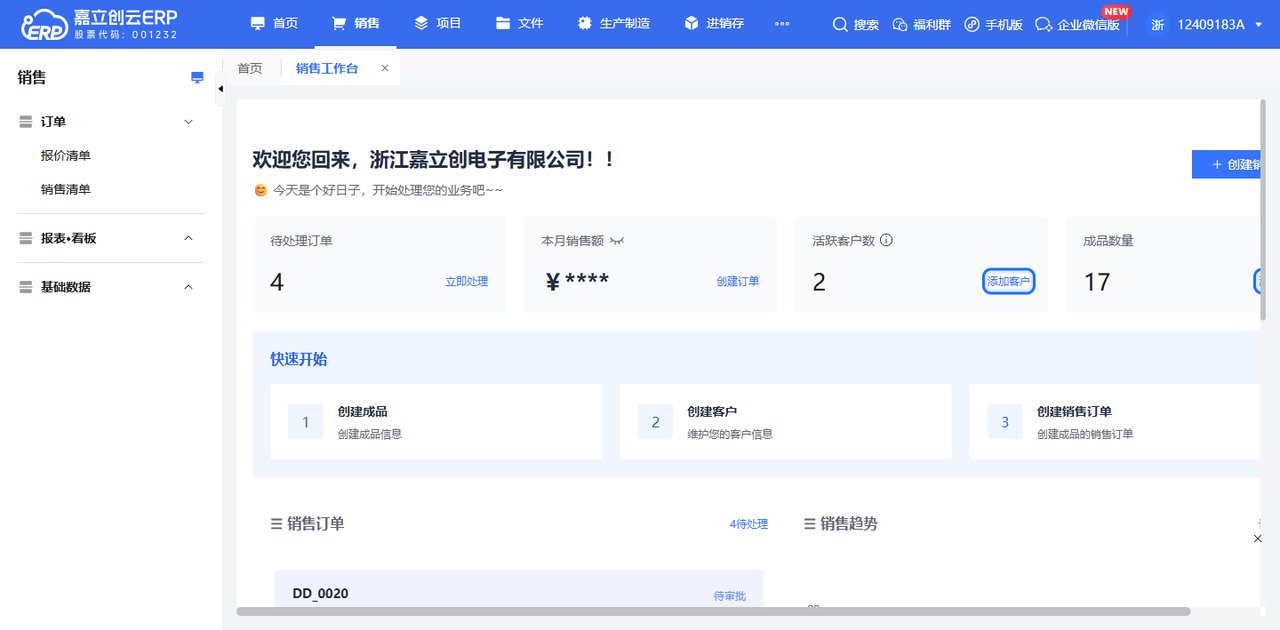Click the blue 创建 button at top right

point(1228,164)
